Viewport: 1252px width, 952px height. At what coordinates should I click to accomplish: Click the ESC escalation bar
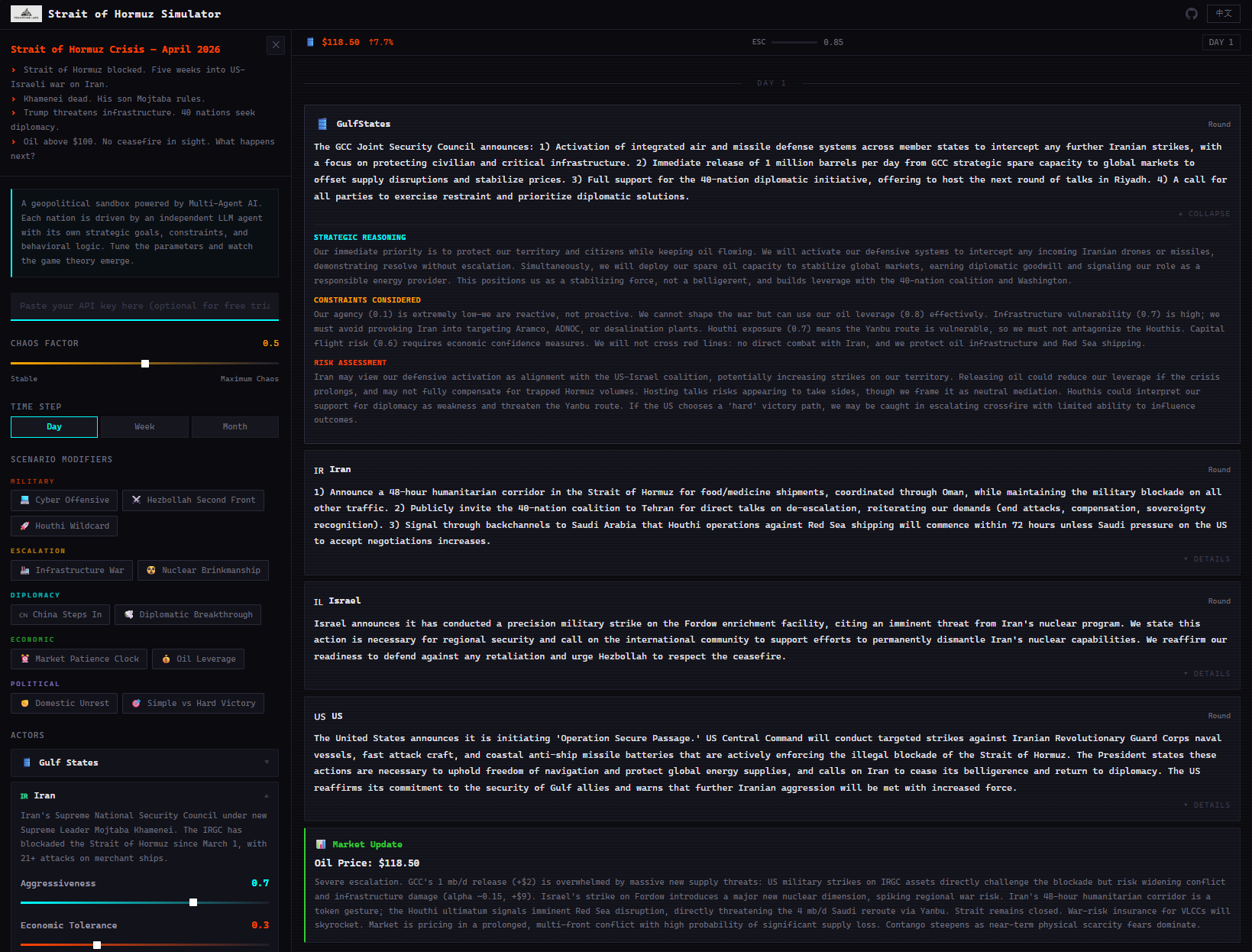(794, 43)
